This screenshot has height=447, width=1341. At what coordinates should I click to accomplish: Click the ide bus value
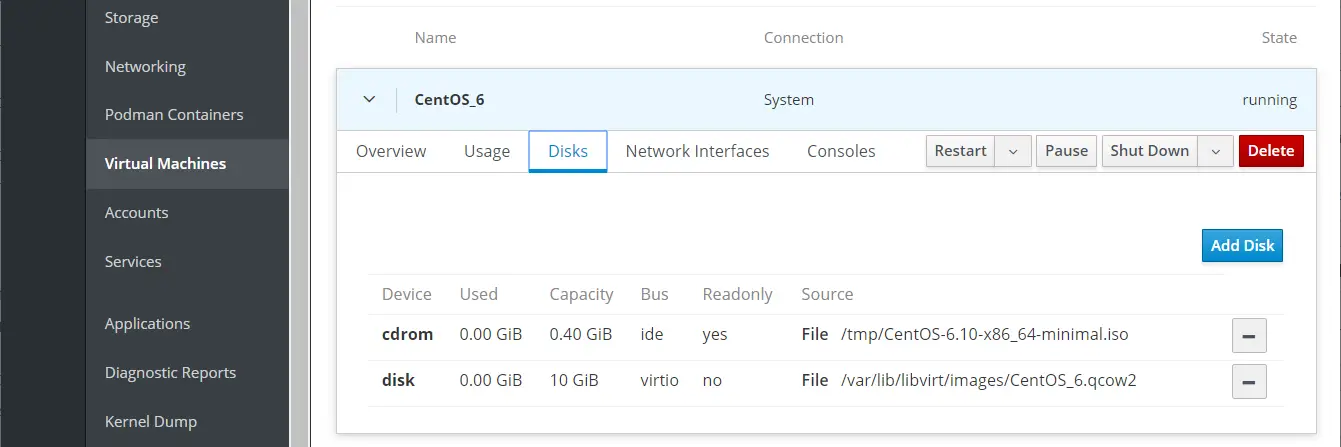(652, 335)
